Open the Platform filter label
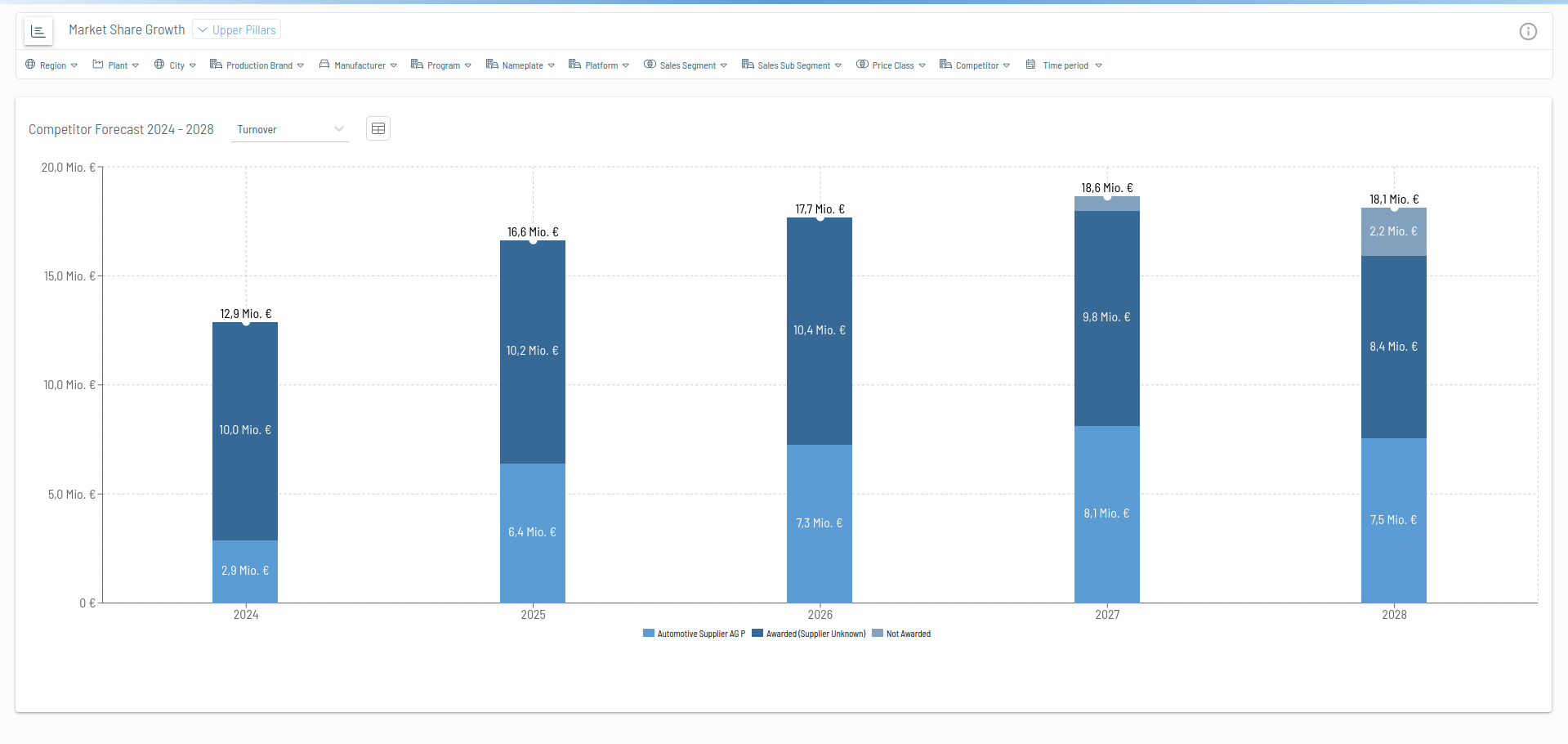Image resolution: width=1568 pixels, height=744 pixels. tap(601, 65)
